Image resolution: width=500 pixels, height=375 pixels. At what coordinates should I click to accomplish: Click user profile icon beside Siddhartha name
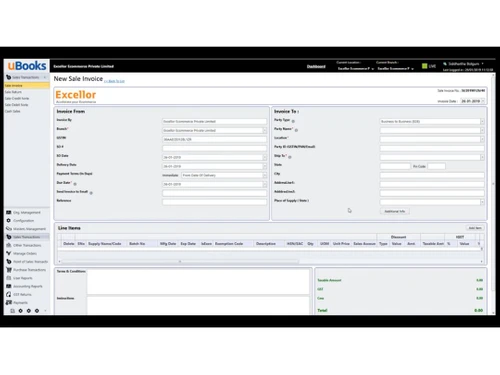tap(445, 64)
